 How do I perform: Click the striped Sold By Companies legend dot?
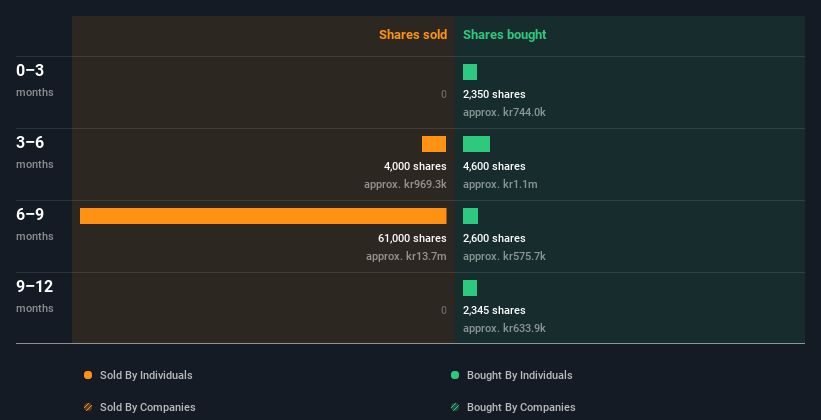coord(88,407)
